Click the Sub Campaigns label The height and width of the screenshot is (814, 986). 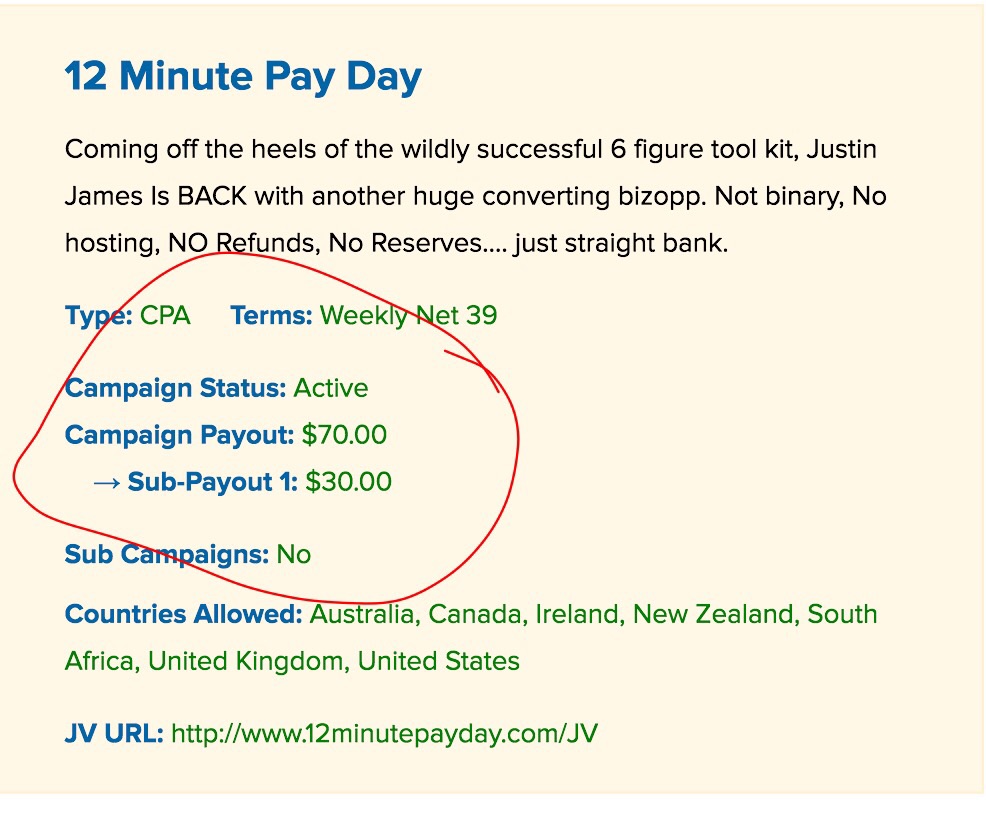(x=167, y=555)
